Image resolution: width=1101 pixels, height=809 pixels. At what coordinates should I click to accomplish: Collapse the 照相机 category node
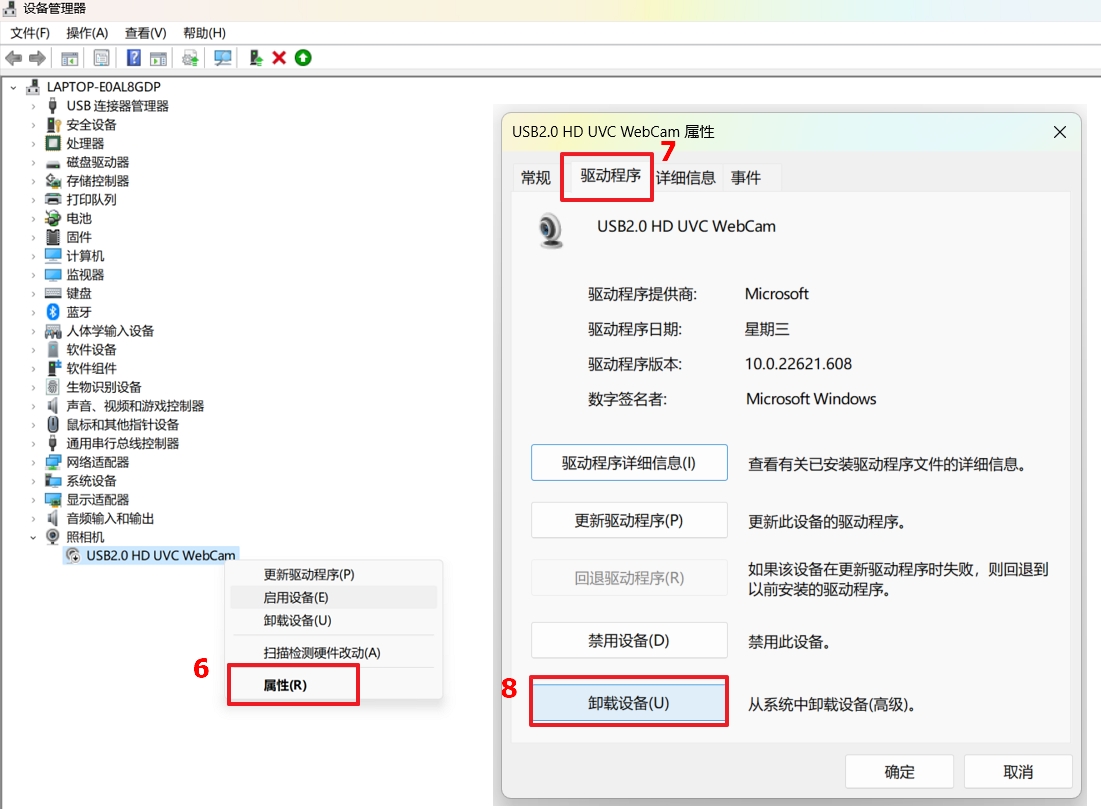[x=34, y=537]
